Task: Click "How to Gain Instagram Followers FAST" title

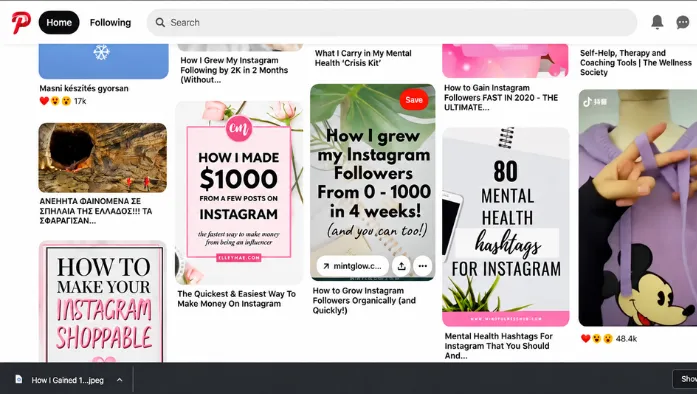Action: tap(501, 98)
